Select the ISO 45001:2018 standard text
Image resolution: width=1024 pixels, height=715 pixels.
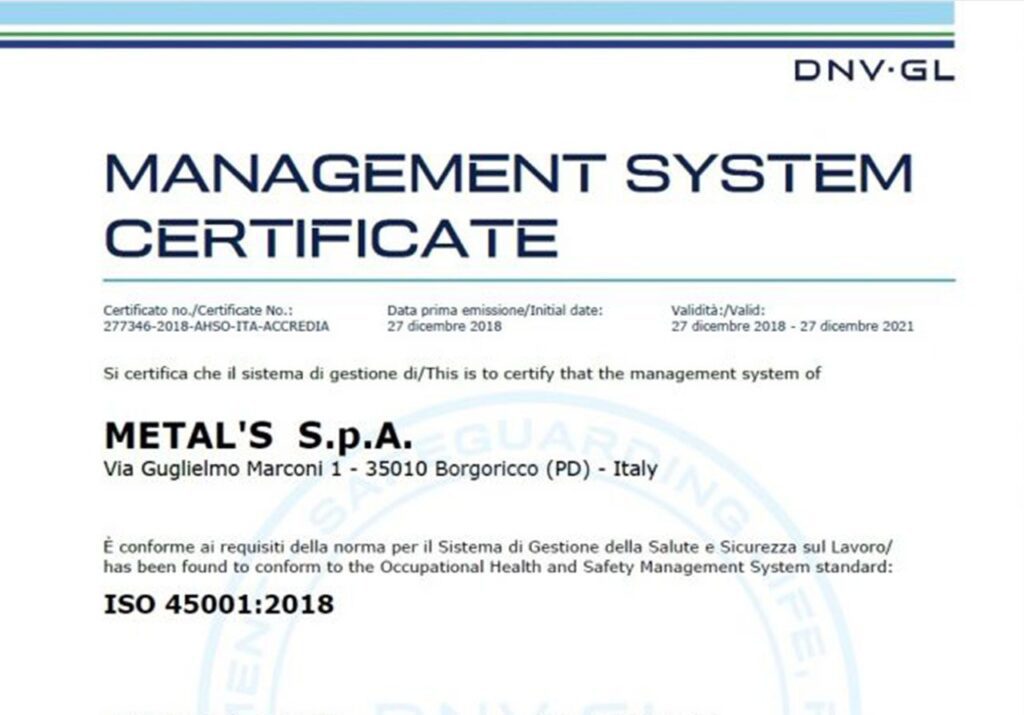coord(218,604)
